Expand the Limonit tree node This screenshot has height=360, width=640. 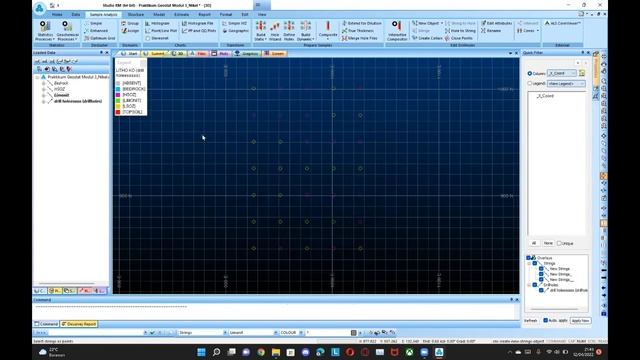[44, 95]
